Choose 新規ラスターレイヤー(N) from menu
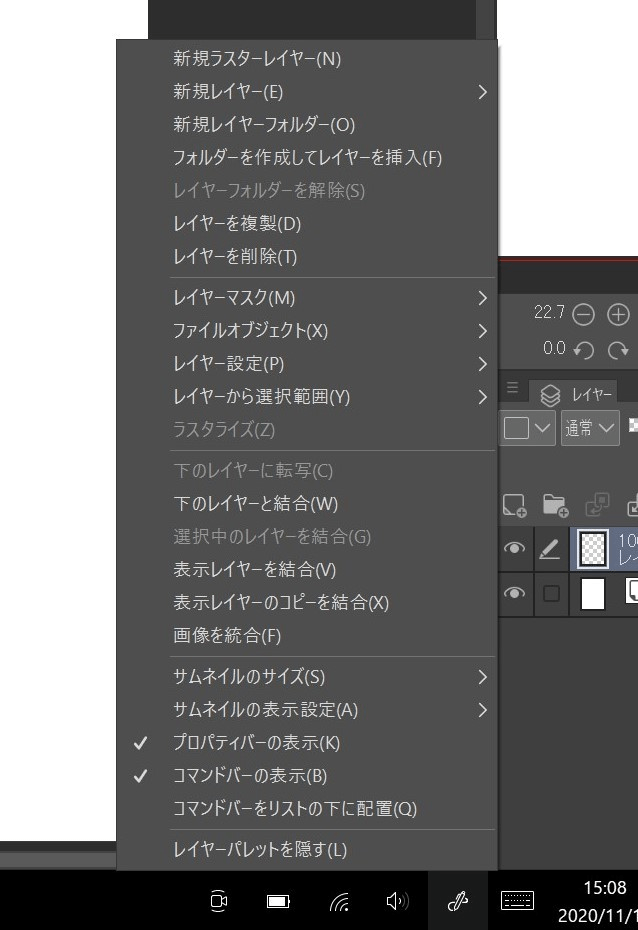 307,59
